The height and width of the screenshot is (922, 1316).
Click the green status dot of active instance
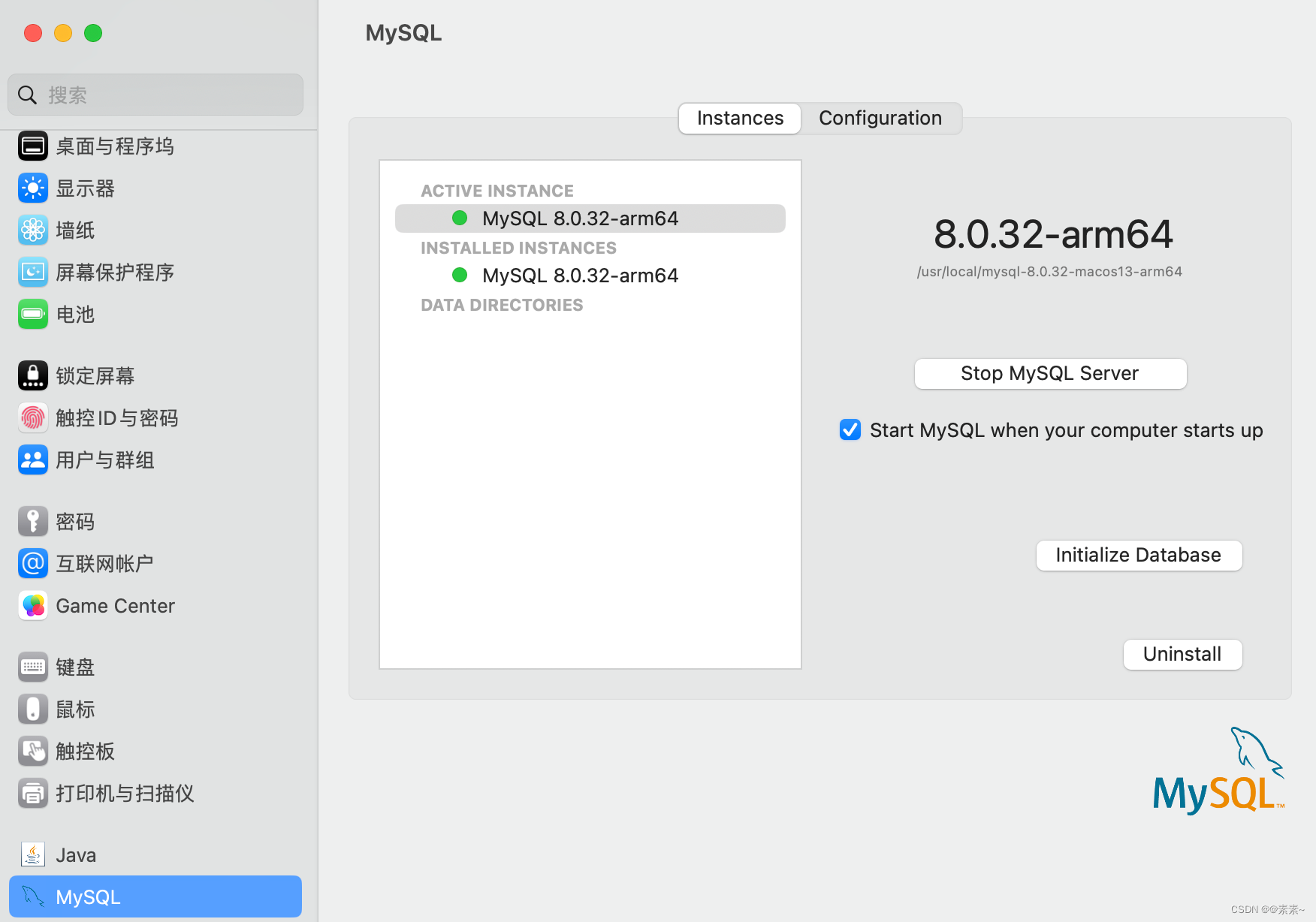(x=460, y=218)
